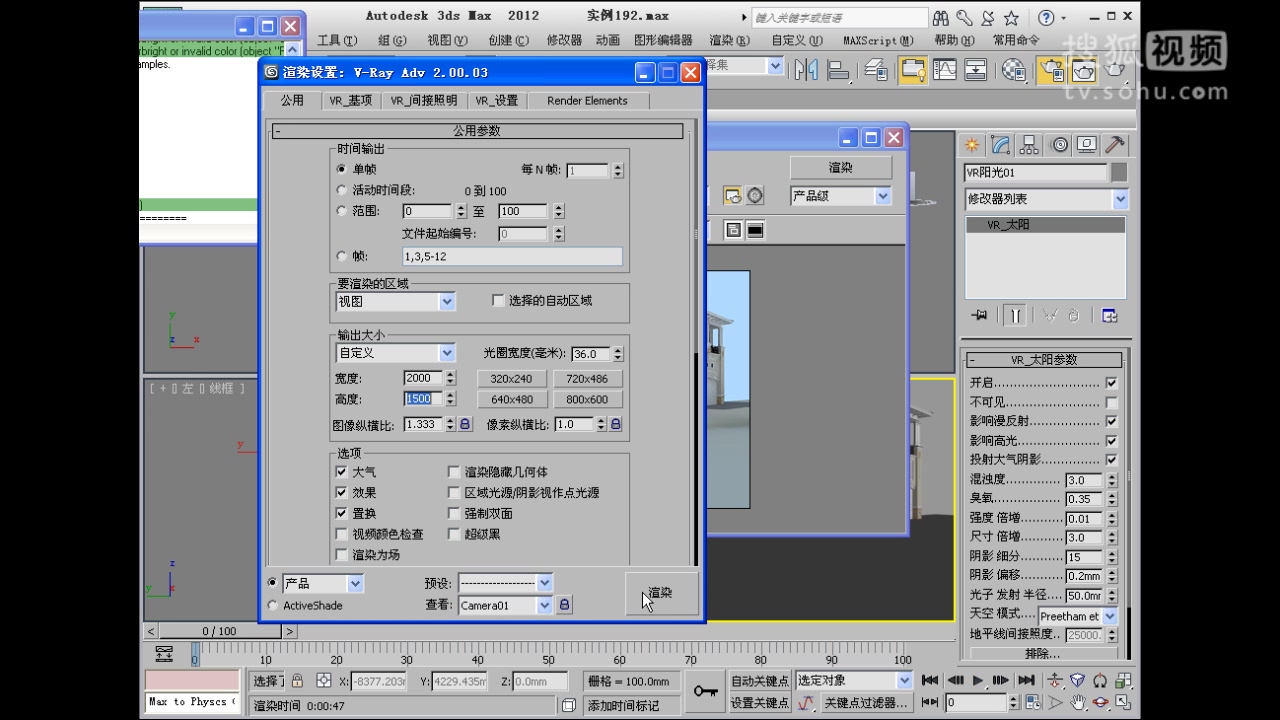The height and width of the screenshot is (720, 1280).
Task: Click the Zoom Extents icon
Action: (1078, 681)
